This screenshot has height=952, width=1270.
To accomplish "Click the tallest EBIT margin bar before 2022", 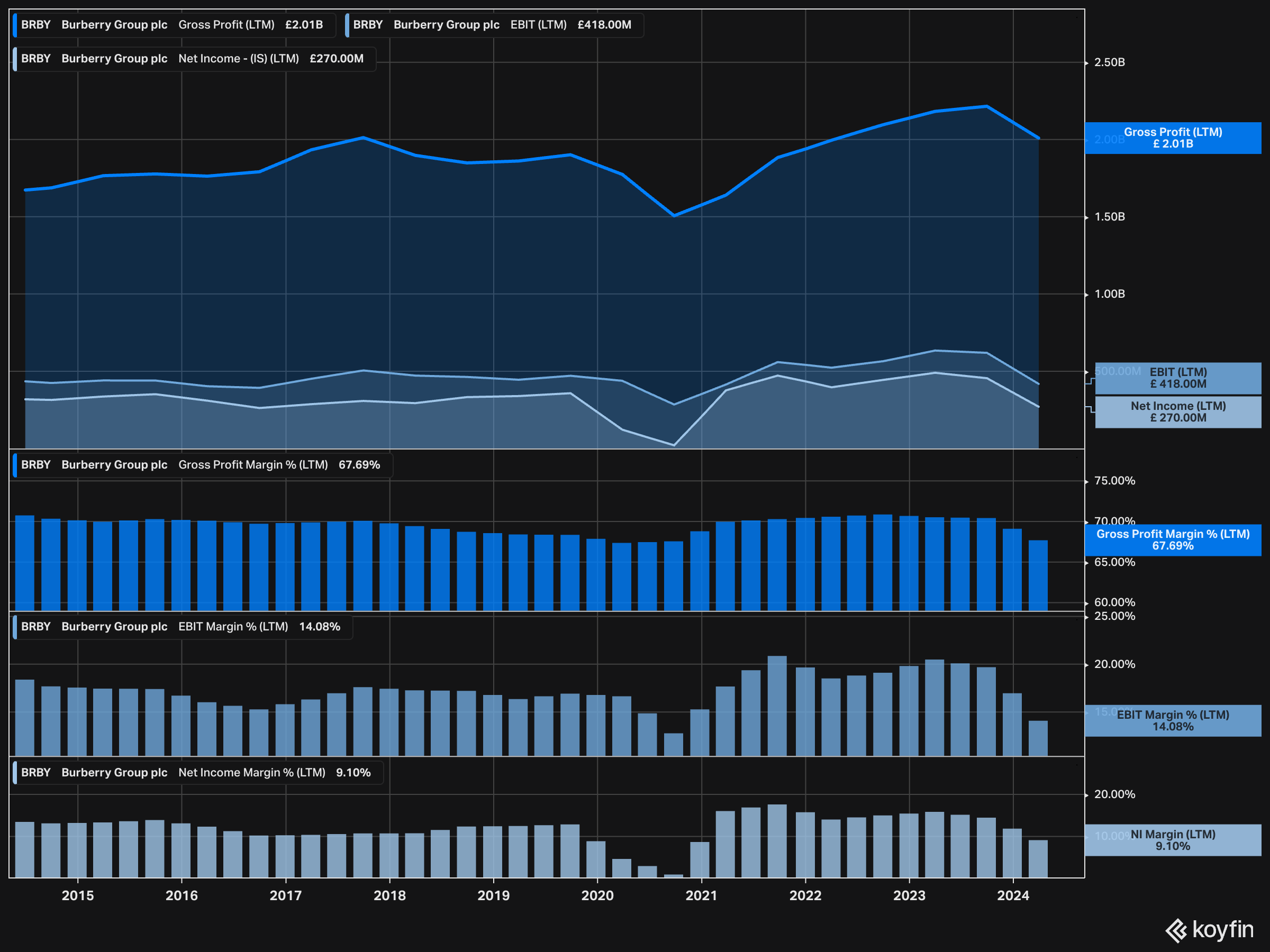I will [x=777, y=707].
